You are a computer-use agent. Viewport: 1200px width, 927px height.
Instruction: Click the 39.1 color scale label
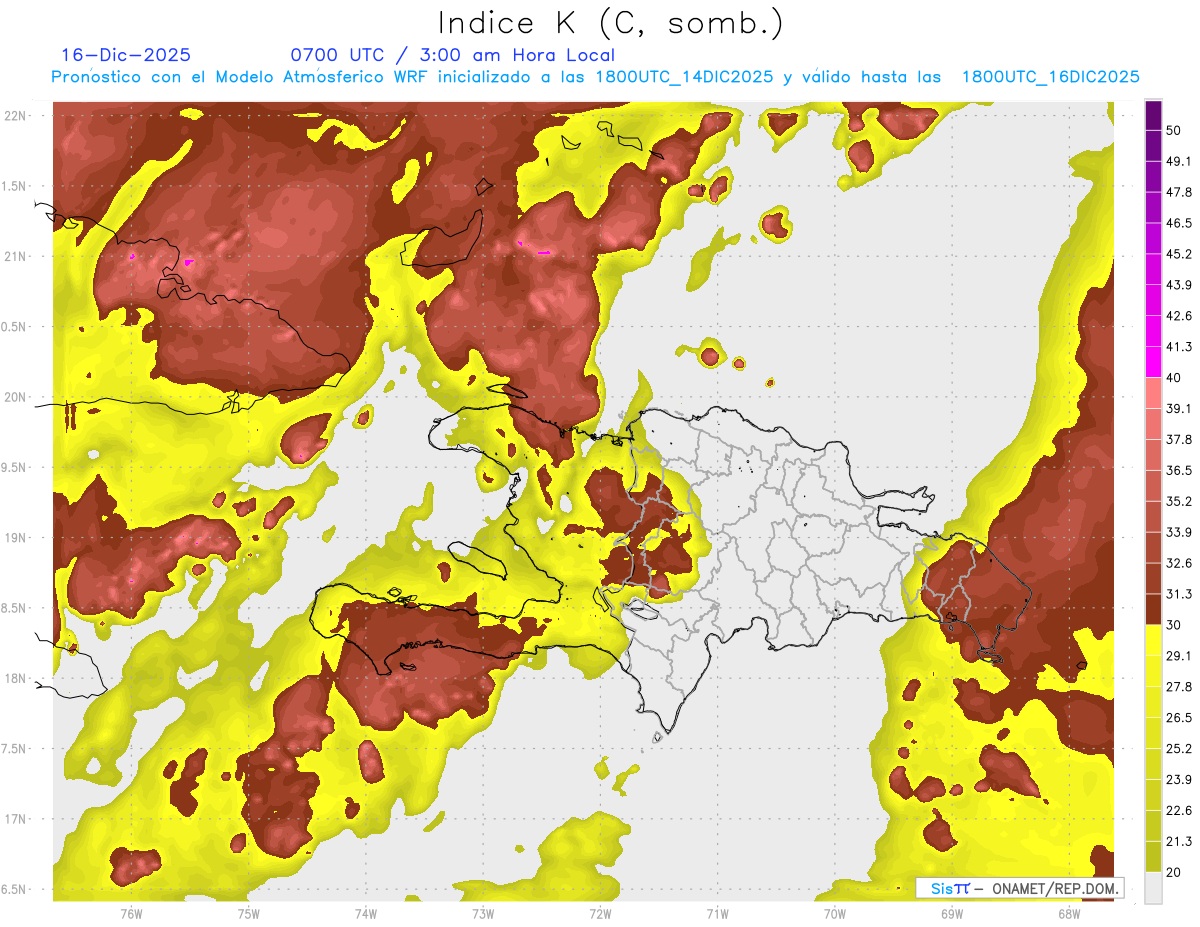(x=1179, y=409)
